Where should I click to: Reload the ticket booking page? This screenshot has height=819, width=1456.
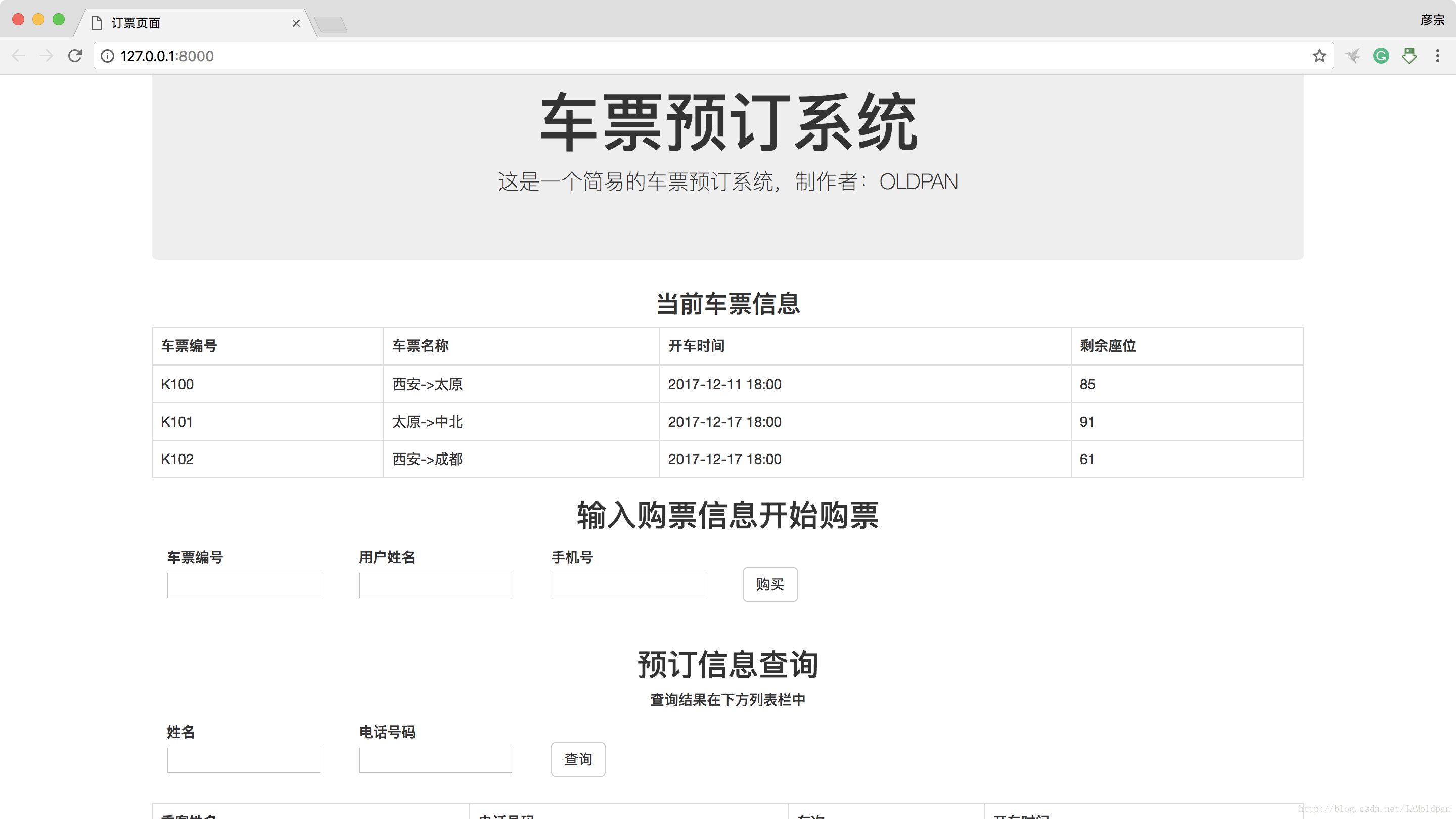(75, 56)
